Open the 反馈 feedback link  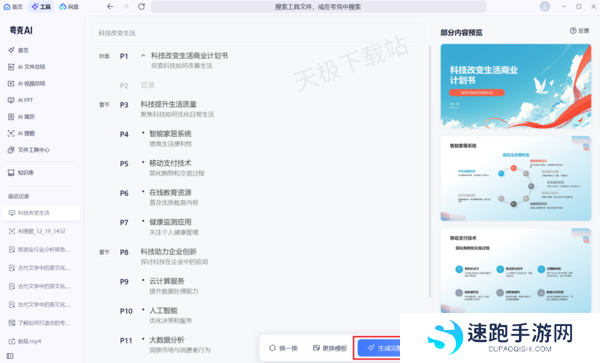pos(579,31)
